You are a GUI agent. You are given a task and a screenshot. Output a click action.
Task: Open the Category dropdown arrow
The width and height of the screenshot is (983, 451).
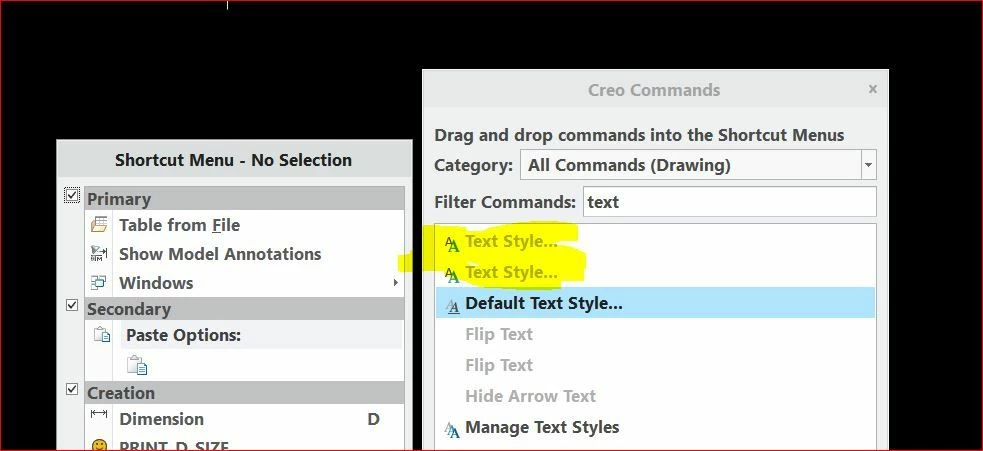click(868, 165)
